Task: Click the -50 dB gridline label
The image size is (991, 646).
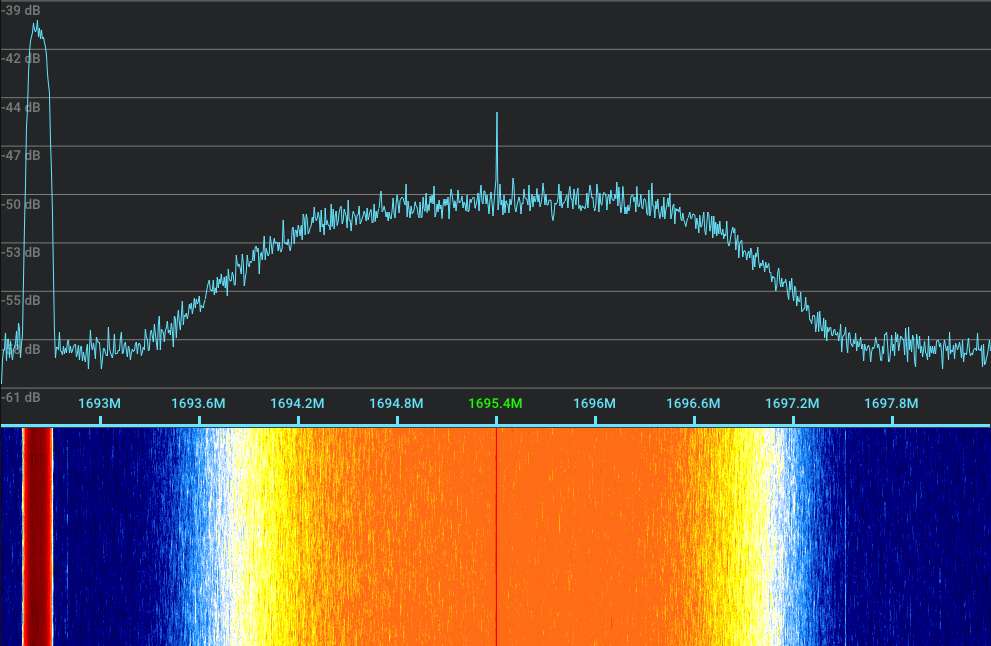Action: [18, 203]
